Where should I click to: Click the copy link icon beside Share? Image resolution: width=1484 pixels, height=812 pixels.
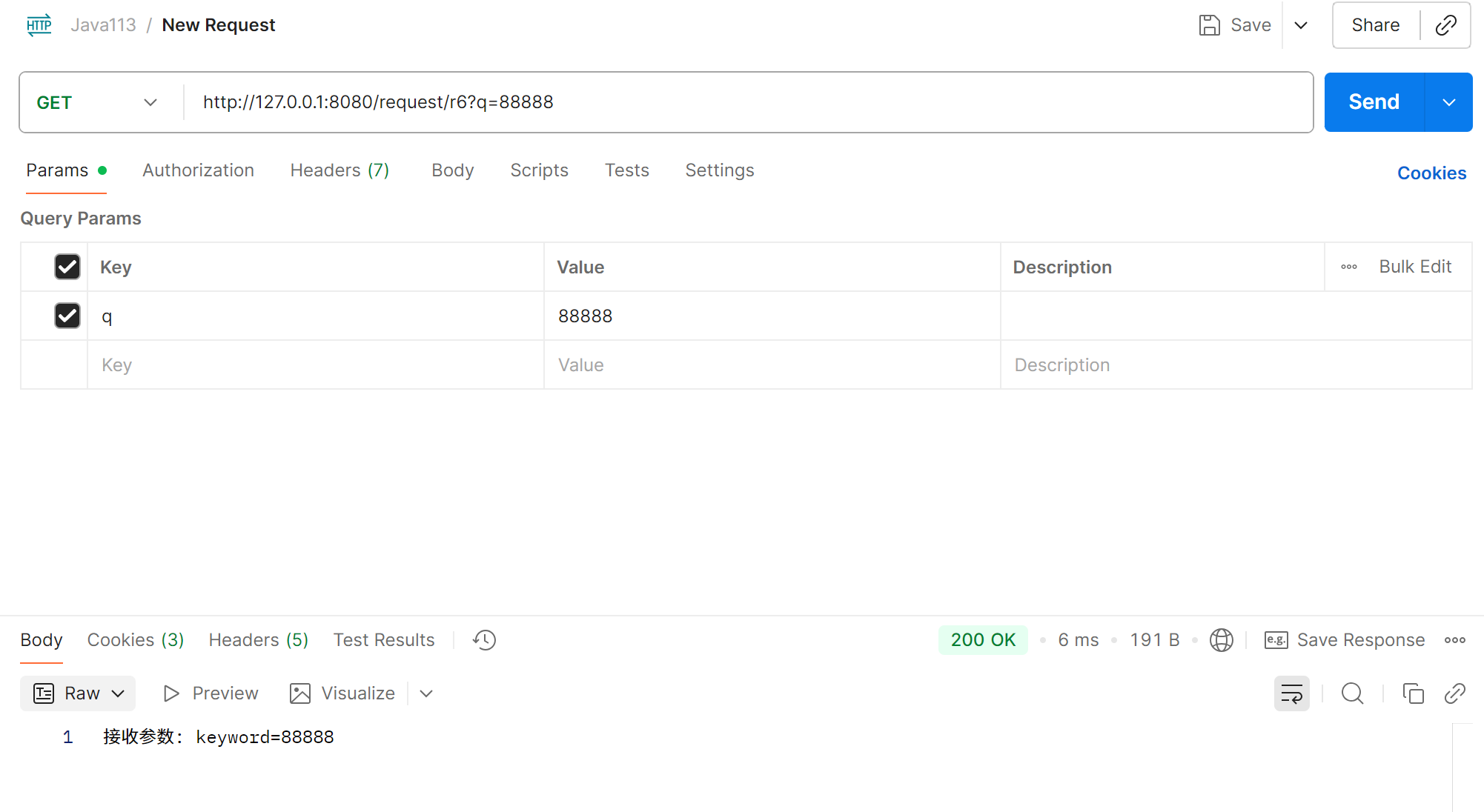[1445, 25]
